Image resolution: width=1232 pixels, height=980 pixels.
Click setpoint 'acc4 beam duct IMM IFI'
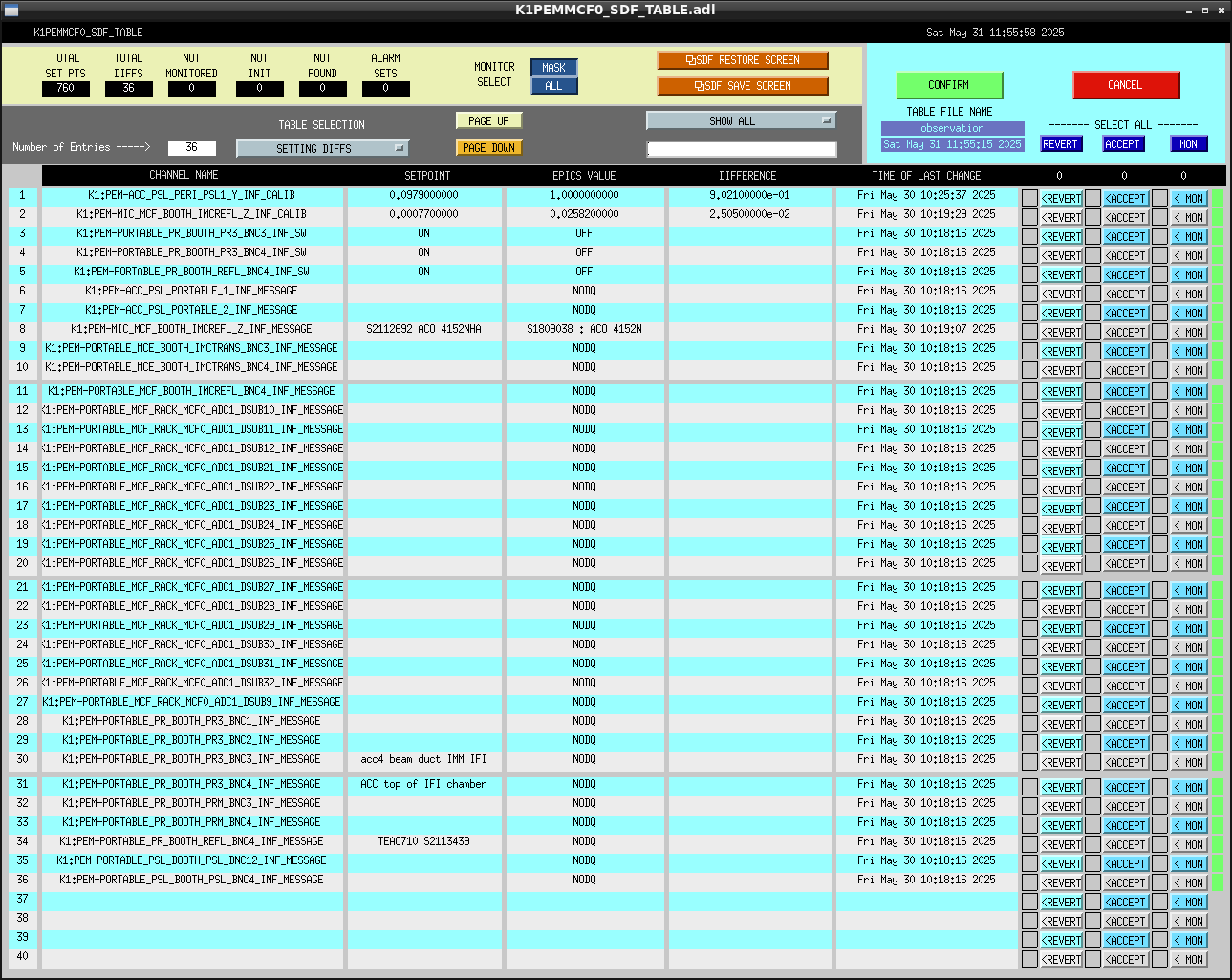pyautogui.click(x=423, y=759)
